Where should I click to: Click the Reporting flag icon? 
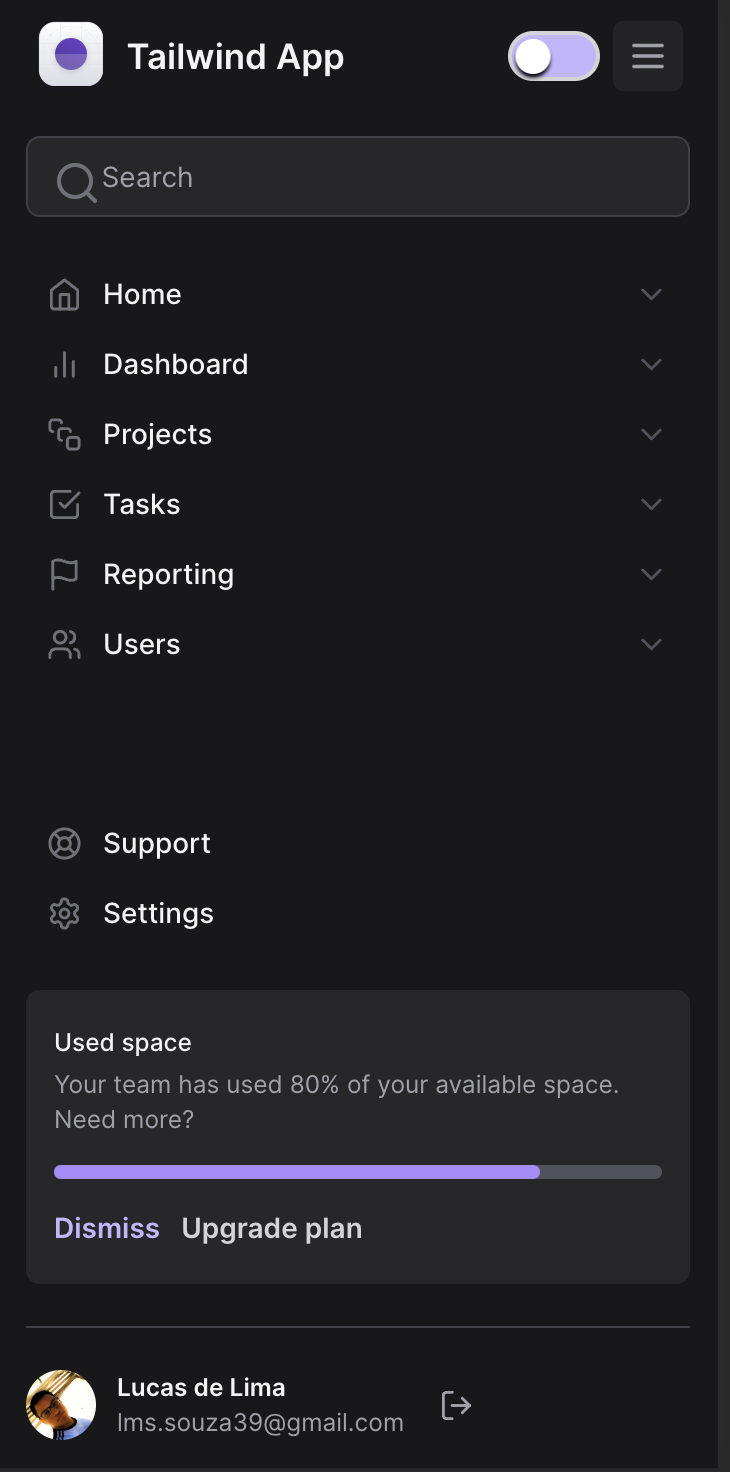(64, 574)
